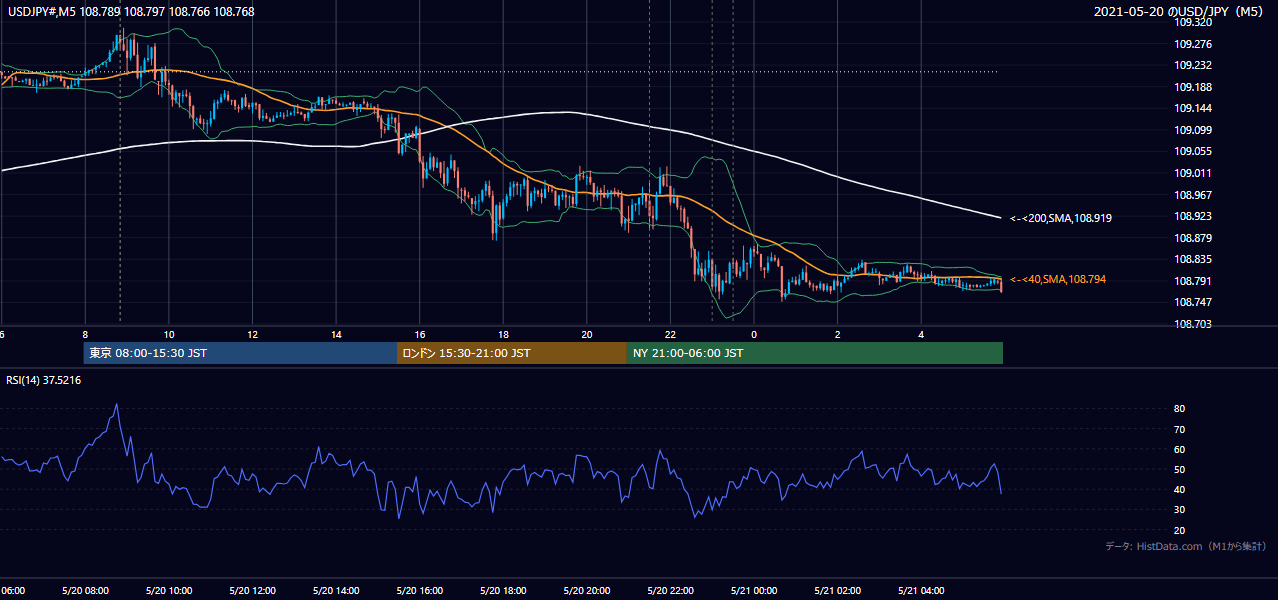Click hour tick 0 under the price chart
The width and height of the screenshot is (1278, 600).
coord(754,335)
